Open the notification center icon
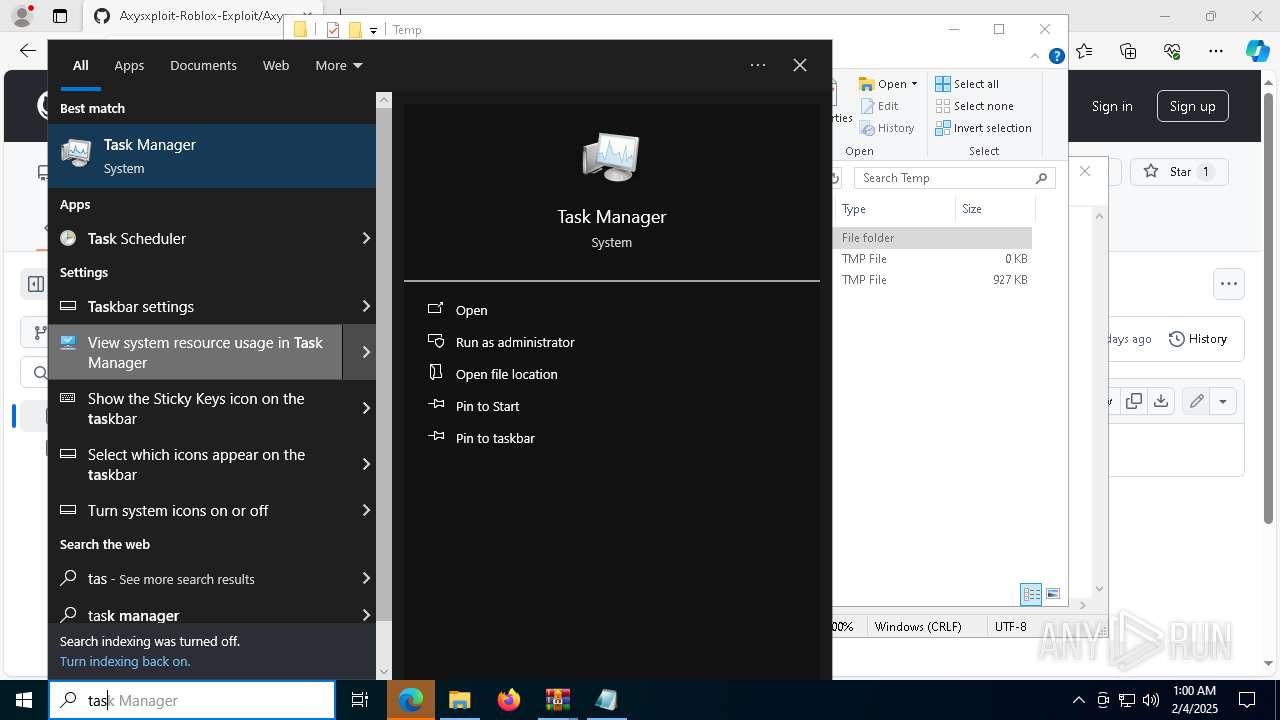The height and width of the screenshot is (720, 1280). coord(1247,700)
